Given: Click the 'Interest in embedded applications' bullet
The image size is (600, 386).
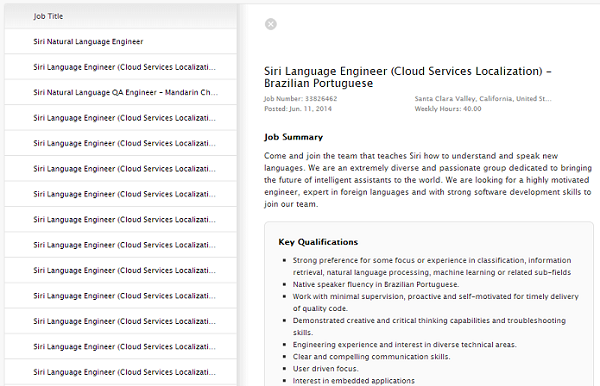Looking at the screenshot, I should [x=354, y=381].
